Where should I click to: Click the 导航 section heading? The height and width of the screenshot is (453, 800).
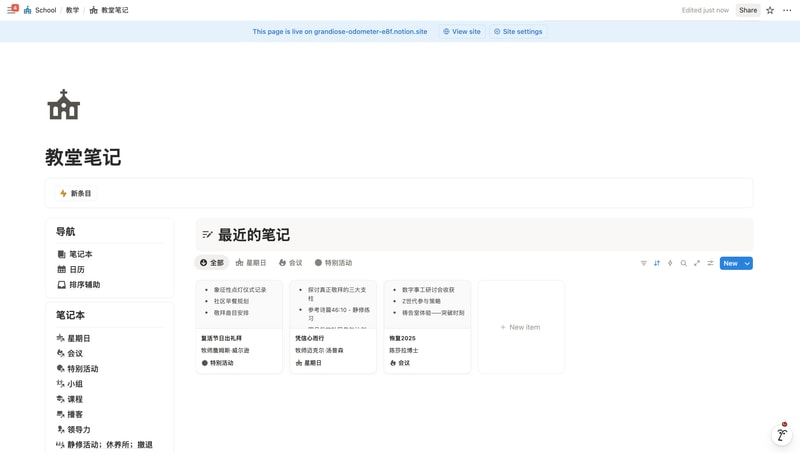tap(65, 232)
